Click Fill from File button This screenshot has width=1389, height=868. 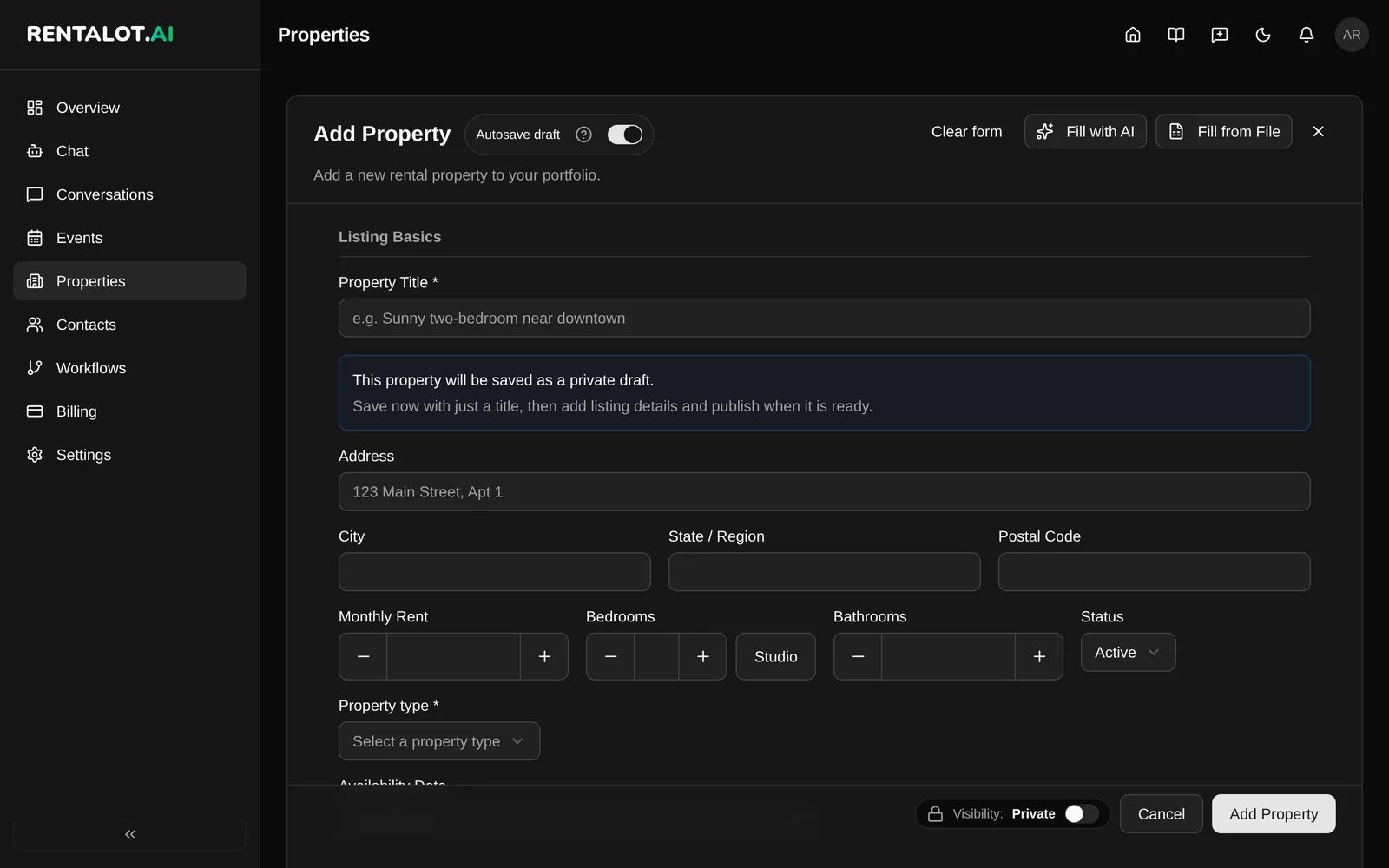pyautogui.click(x=1224, y=131)
